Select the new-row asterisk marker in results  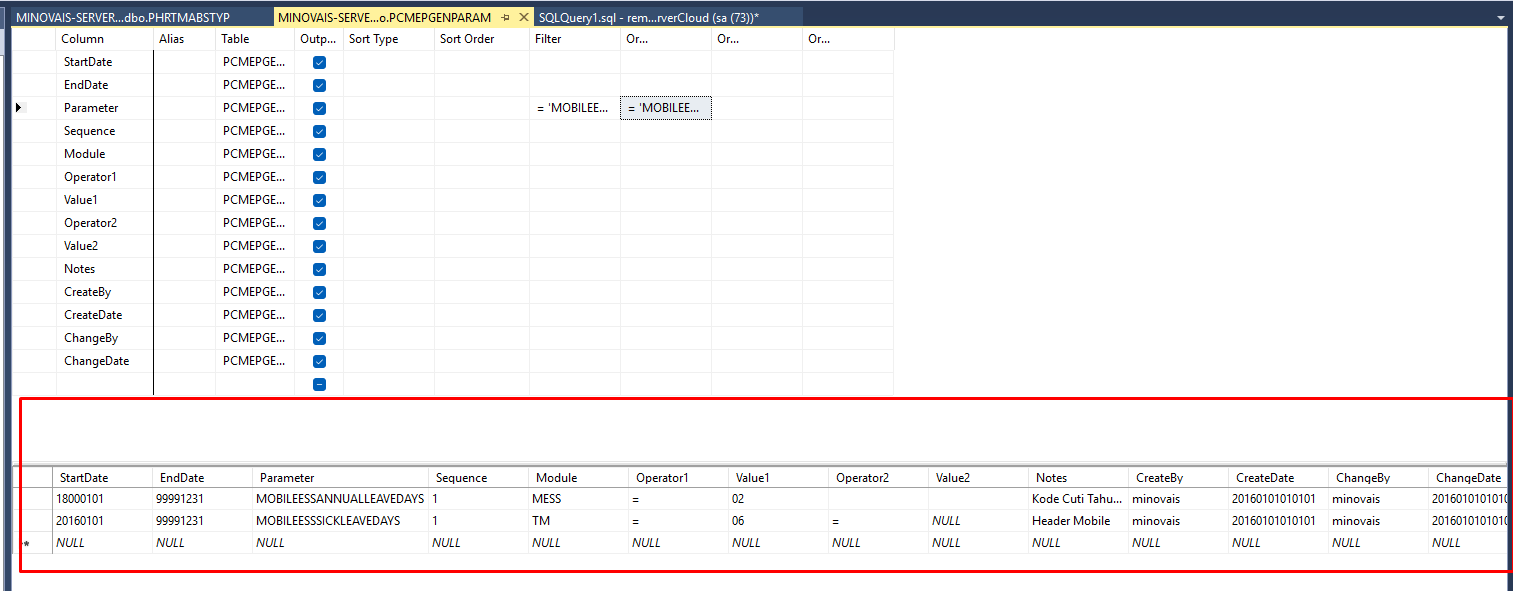pyautogui.click(x=26, y=543)
